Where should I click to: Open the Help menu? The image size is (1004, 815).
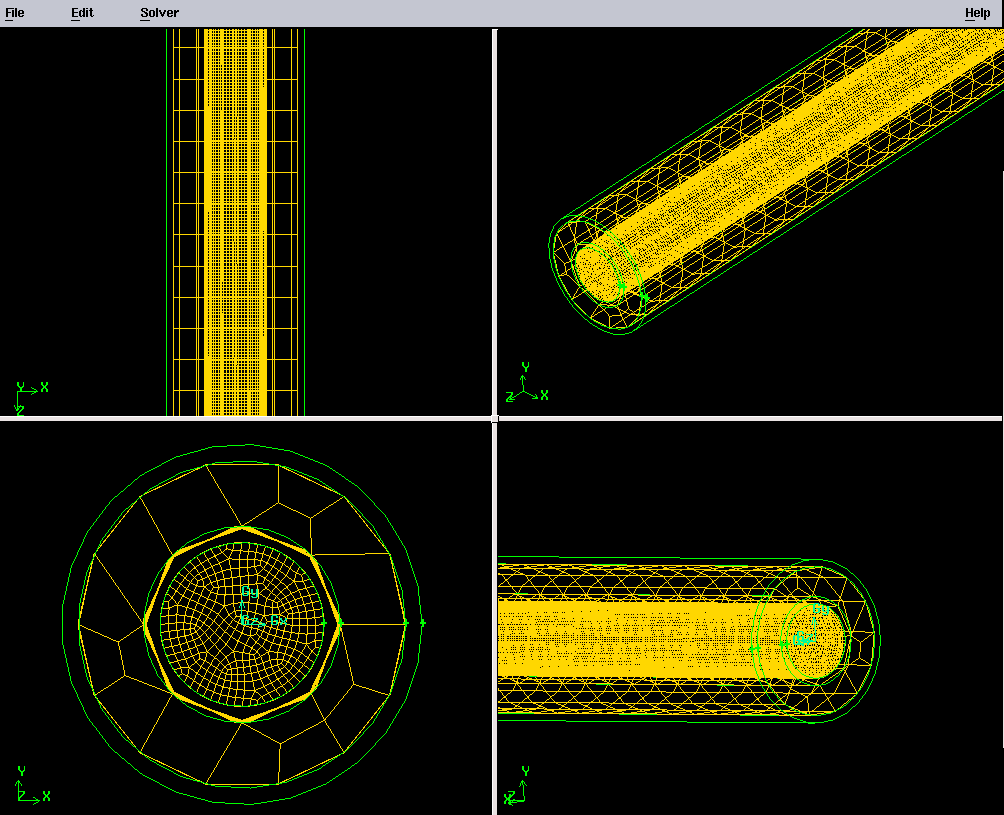pos(976,13)
